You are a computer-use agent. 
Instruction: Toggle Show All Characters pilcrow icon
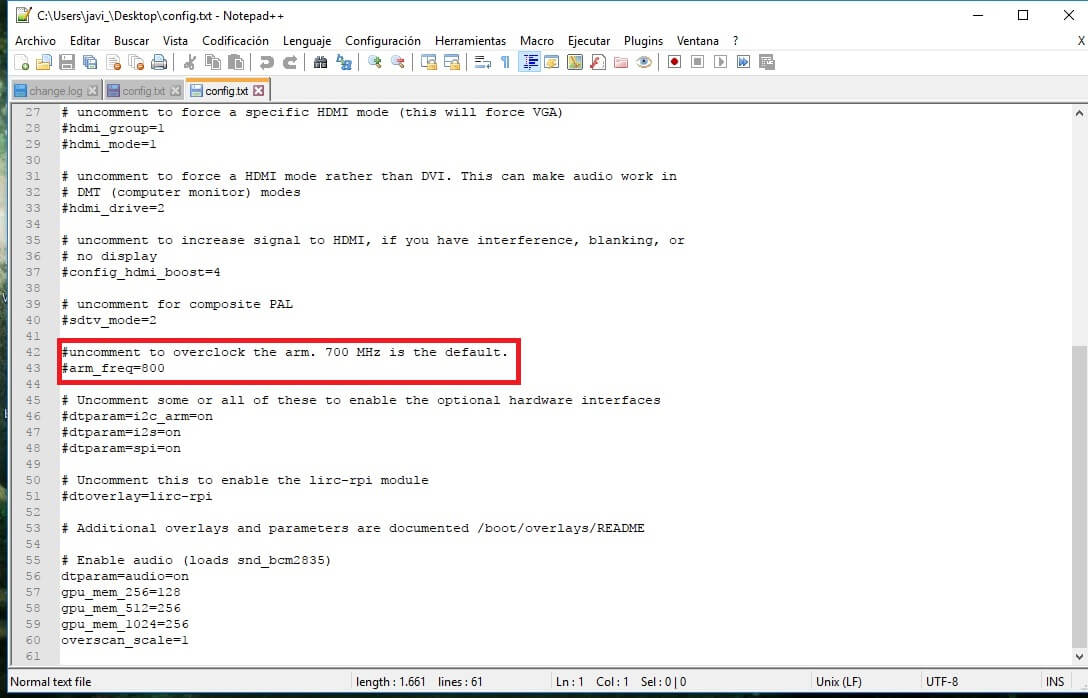pos(505,62)
